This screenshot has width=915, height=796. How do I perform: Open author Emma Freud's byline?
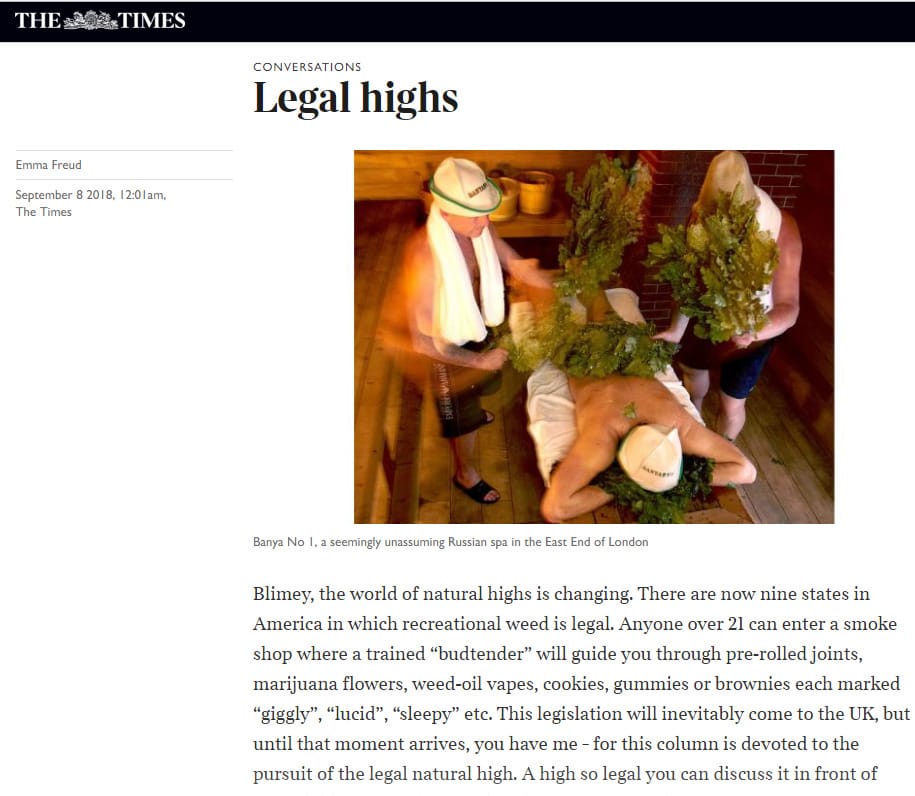point(48,165)
